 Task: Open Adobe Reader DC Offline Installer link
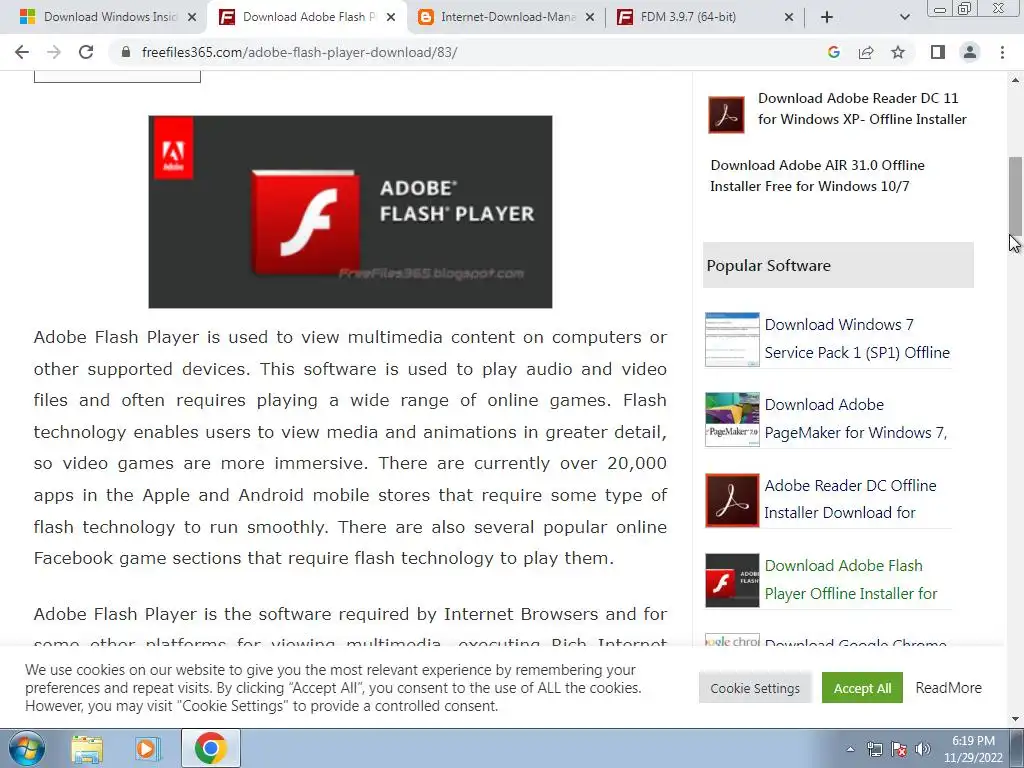pyautogui.click(x=850, y=499)
